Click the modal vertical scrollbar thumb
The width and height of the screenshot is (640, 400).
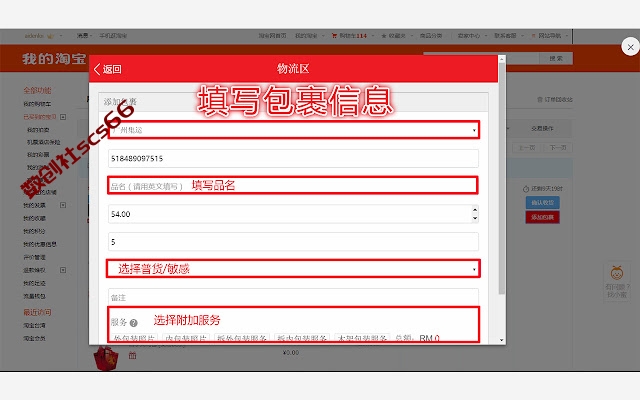(x=502, y=179)
